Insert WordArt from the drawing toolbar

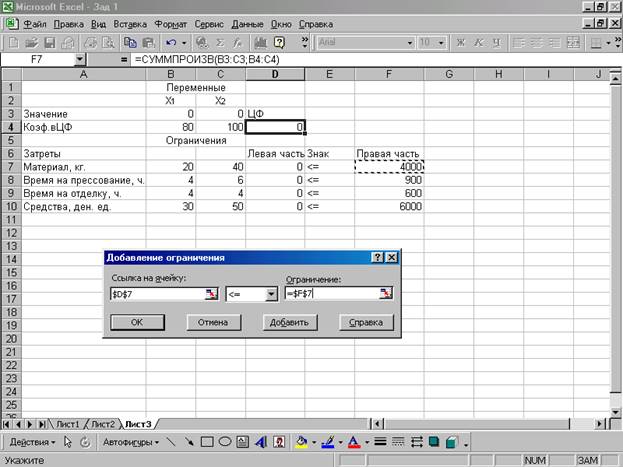coord(262,442)
